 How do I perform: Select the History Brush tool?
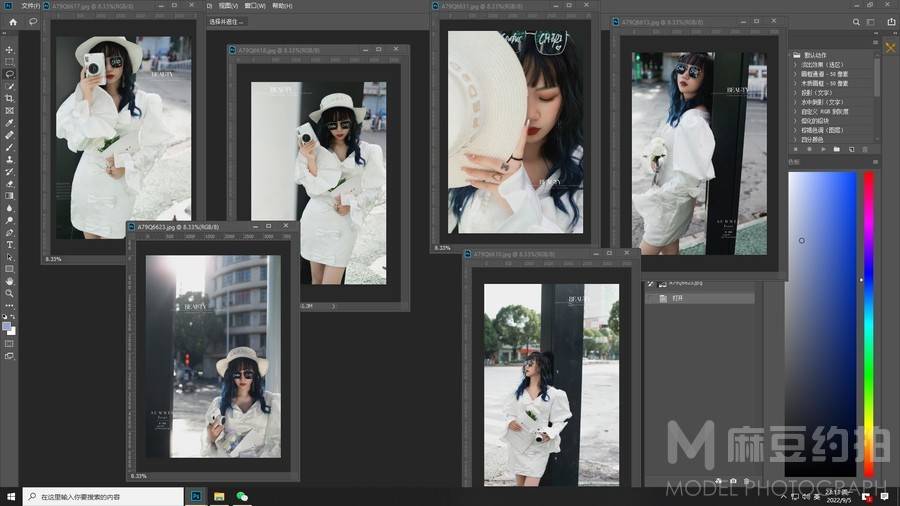point(9,172)
